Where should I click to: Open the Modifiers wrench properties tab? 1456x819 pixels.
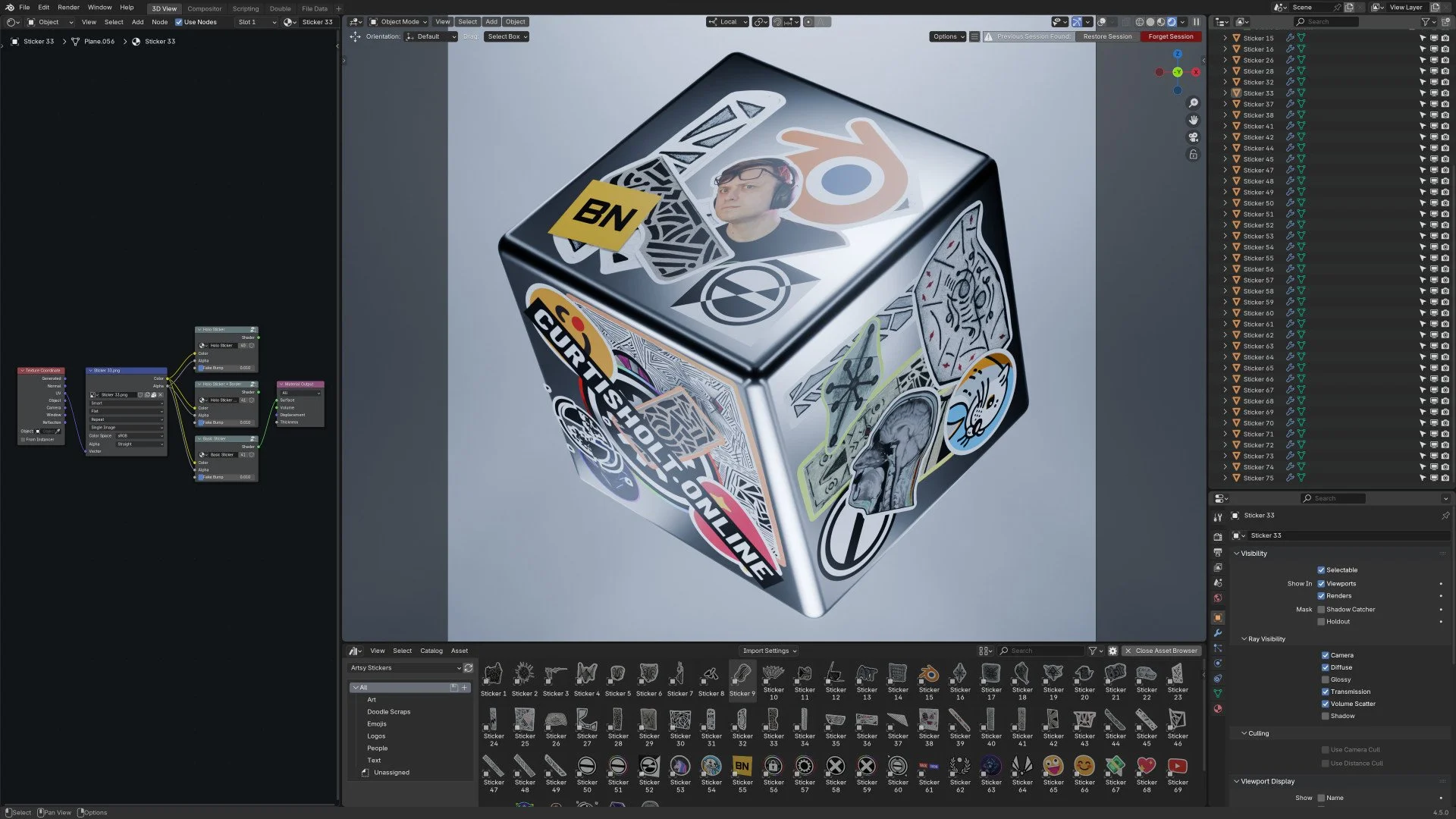click(x=1218, y=633)
